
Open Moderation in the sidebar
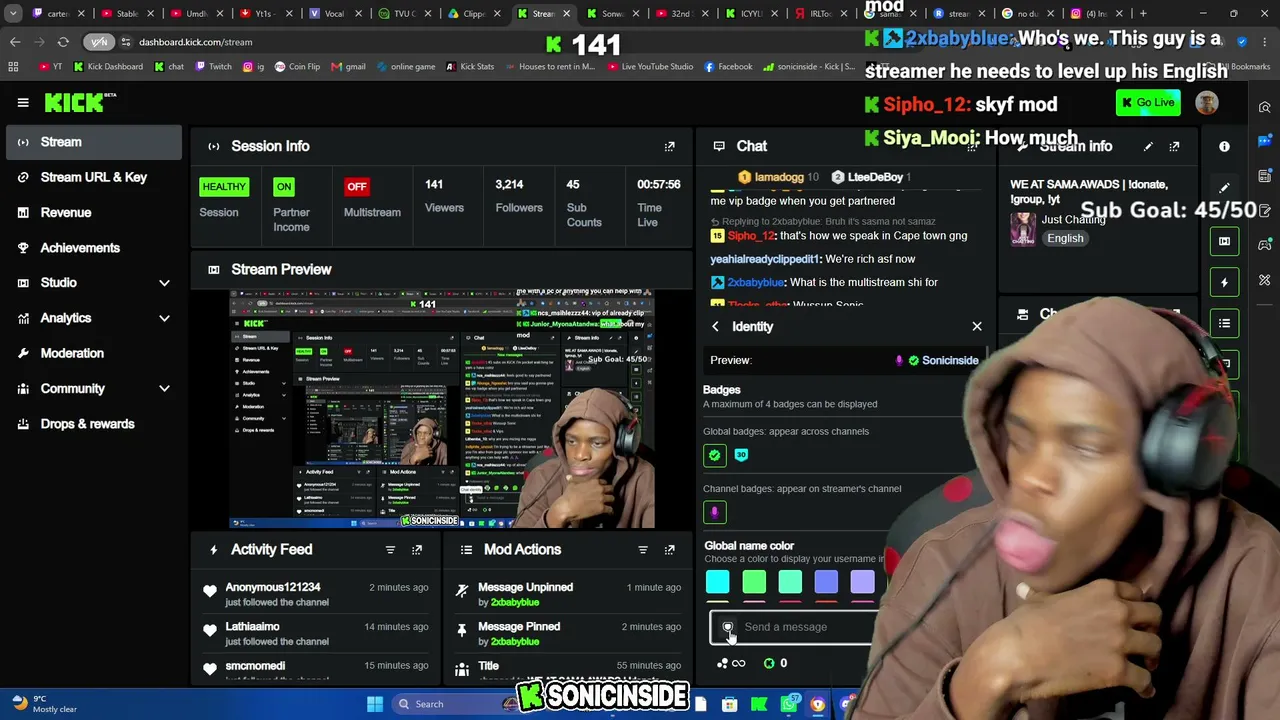click(x=93, y=353)
